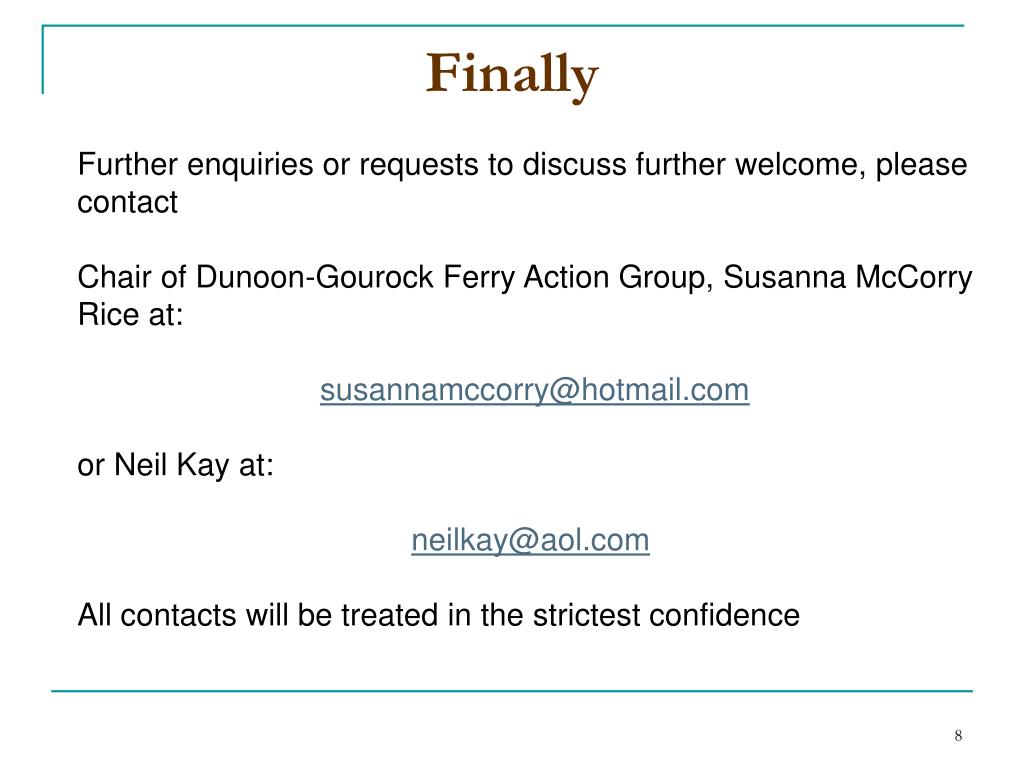Click the slide number 8
Viewport: 1024px width, 768px height.
958,735
